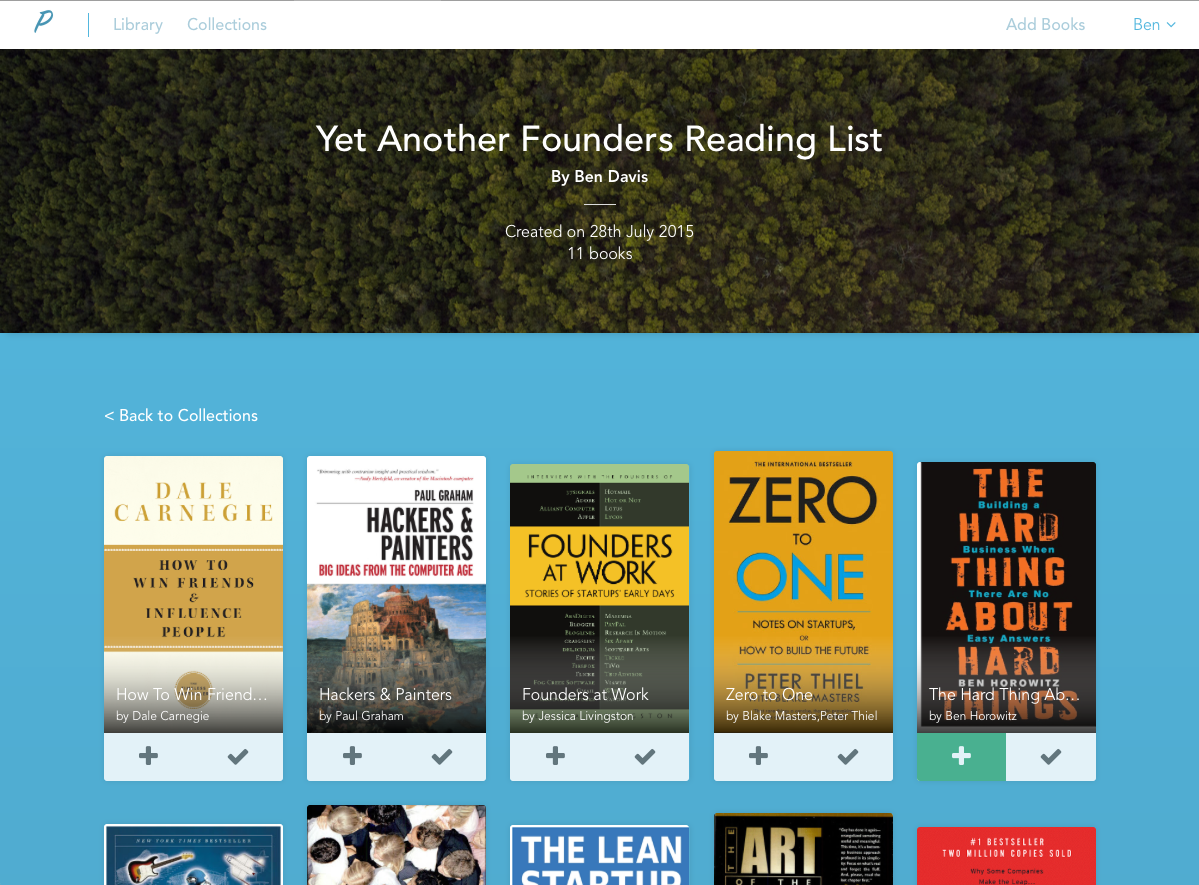Click green plus under The Hard Thing
Screen dimensions: 1199x885
click(961, 756)
